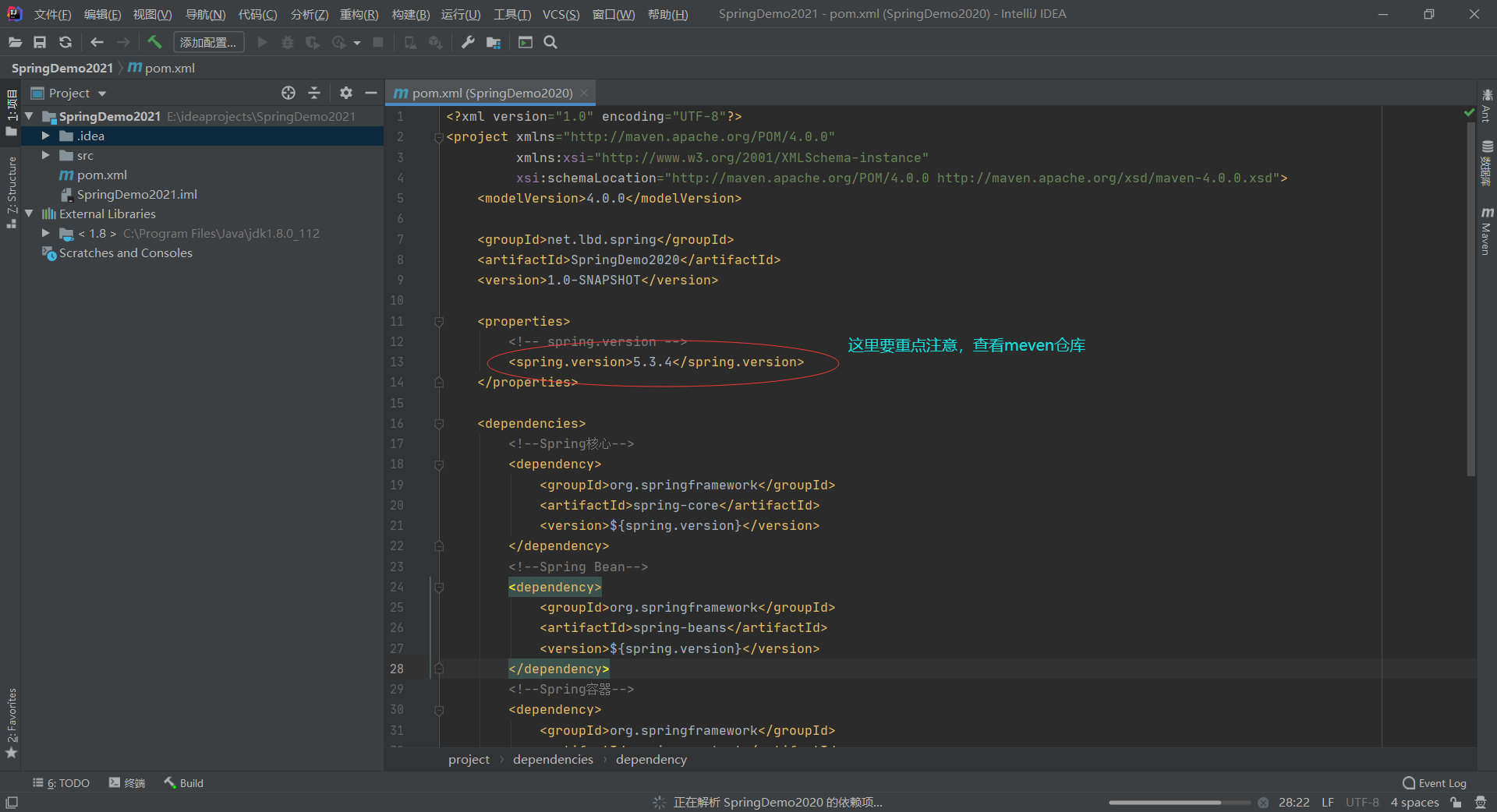Click the Build Project hammer icon

tap(154, 42)
